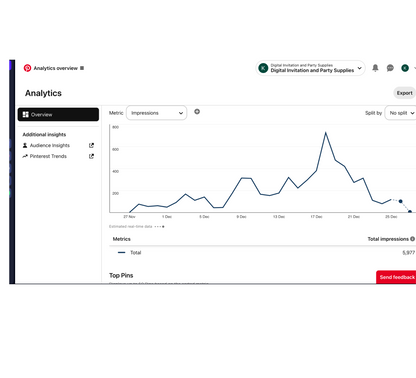Click the 17 Dec axis label
The height and width of the screenshot is (378, 416).
[x=316, y=217]
